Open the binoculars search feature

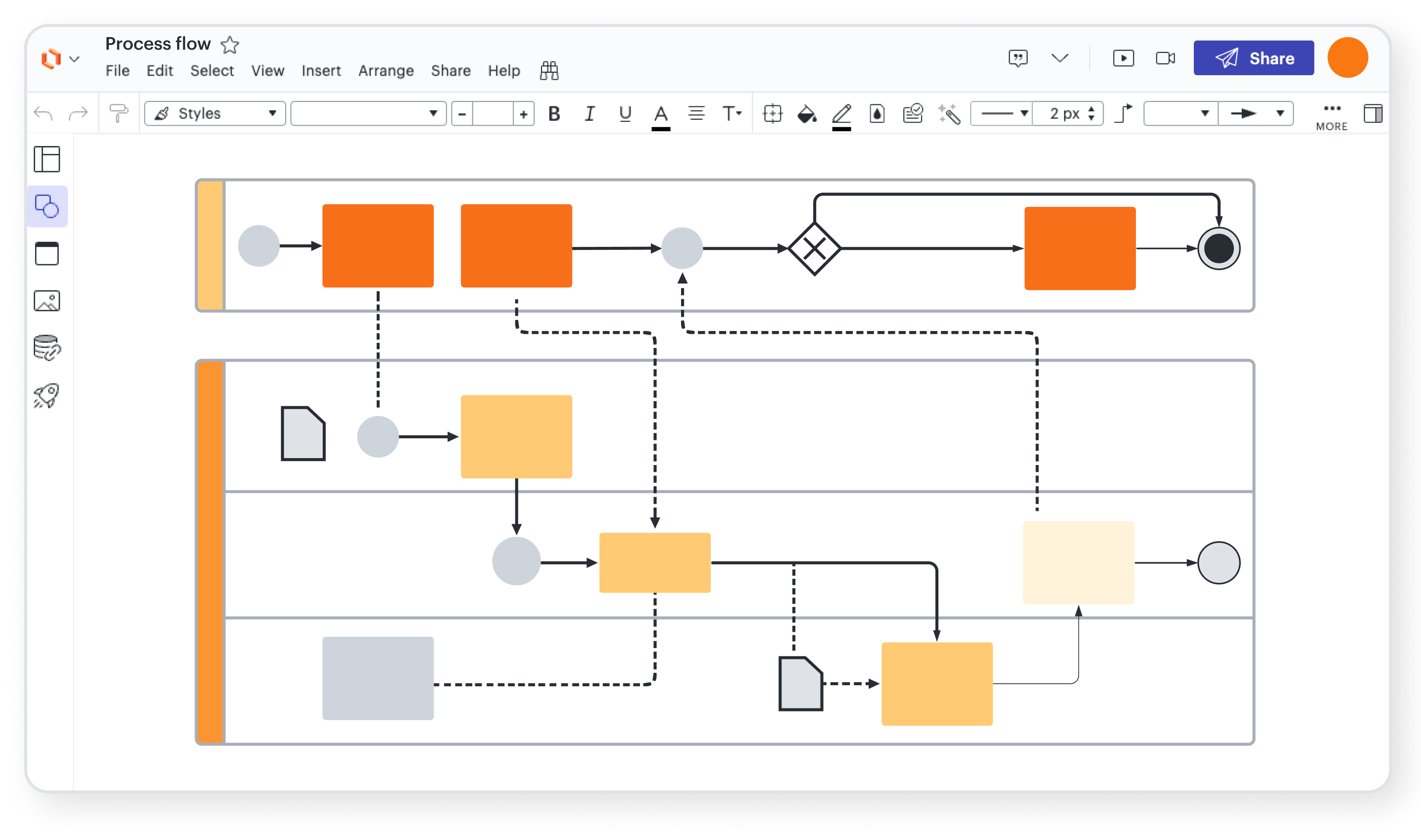[548, 71]
